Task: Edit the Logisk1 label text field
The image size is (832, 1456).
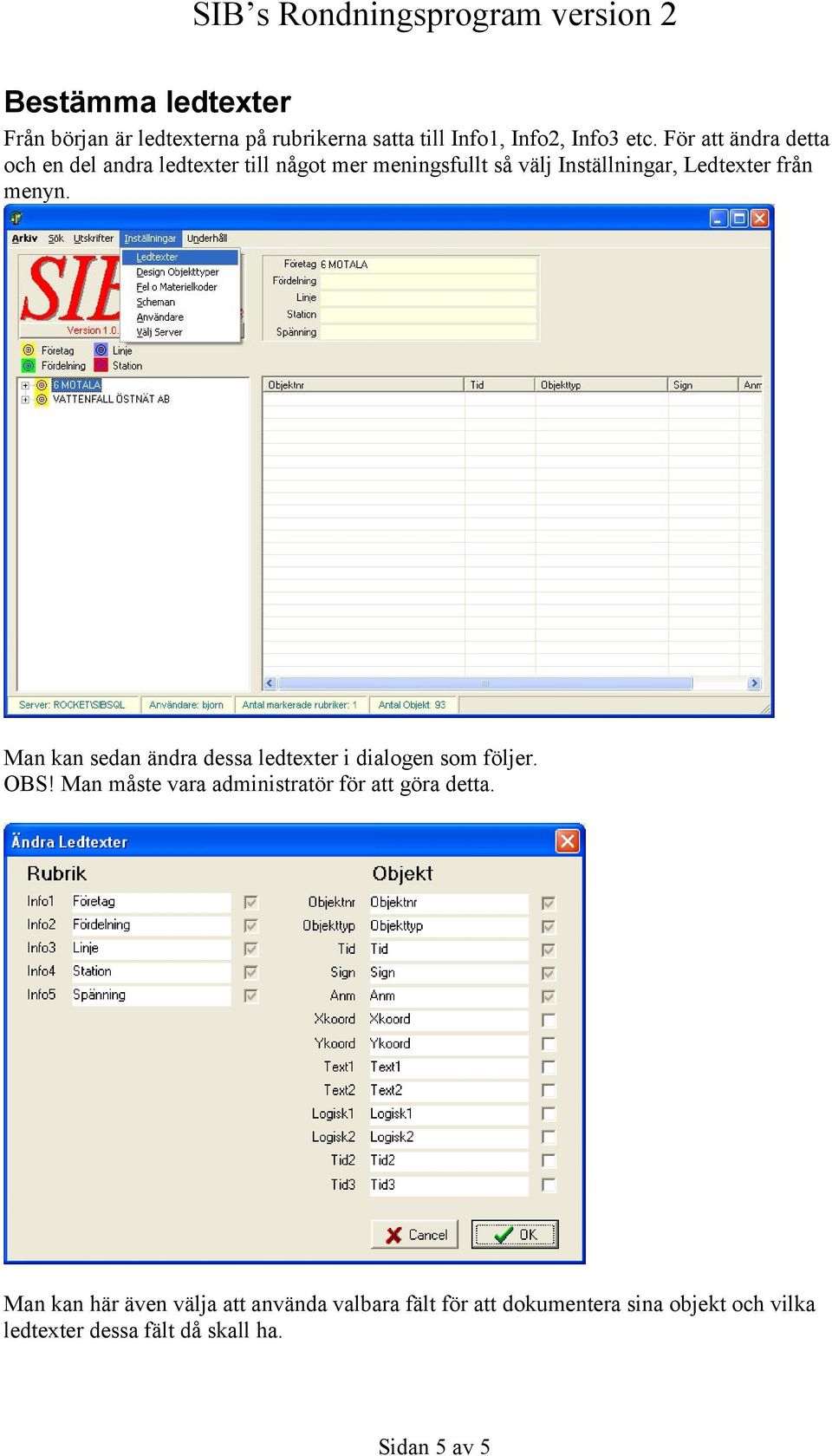Action: point(448,1114)
